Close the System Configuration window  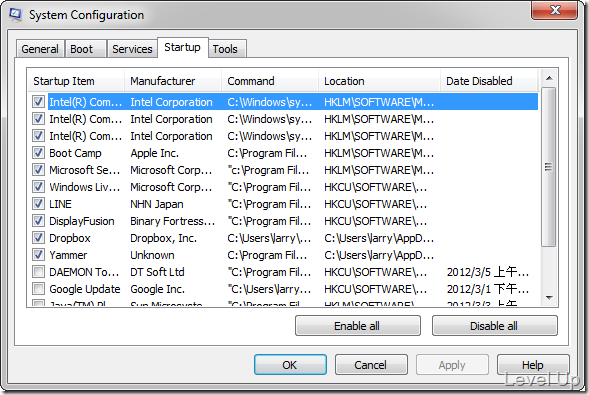[x=554, y=10]
